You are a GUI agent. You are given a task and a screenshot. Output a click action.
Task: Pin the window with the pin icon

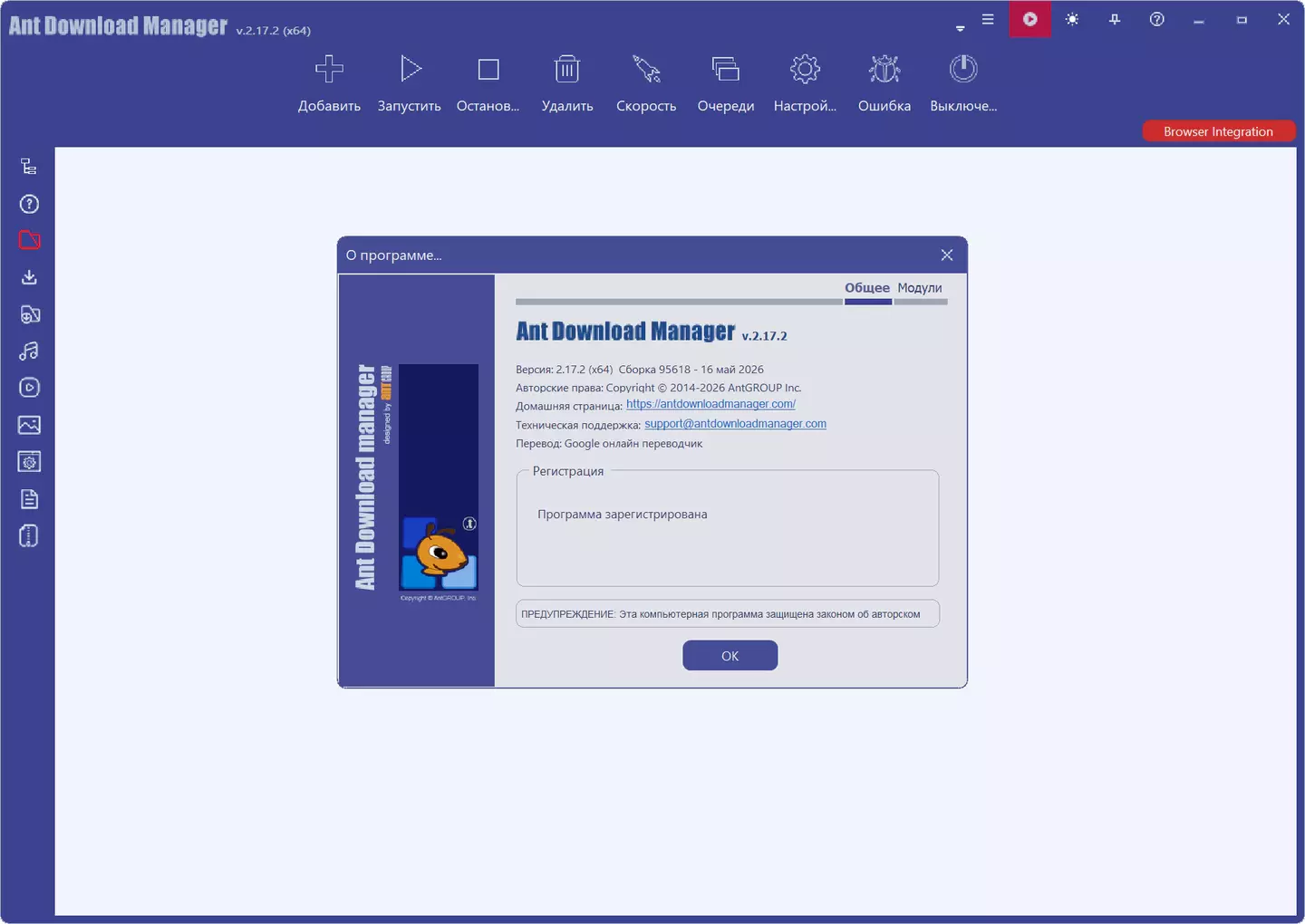tap(1115, 19)
